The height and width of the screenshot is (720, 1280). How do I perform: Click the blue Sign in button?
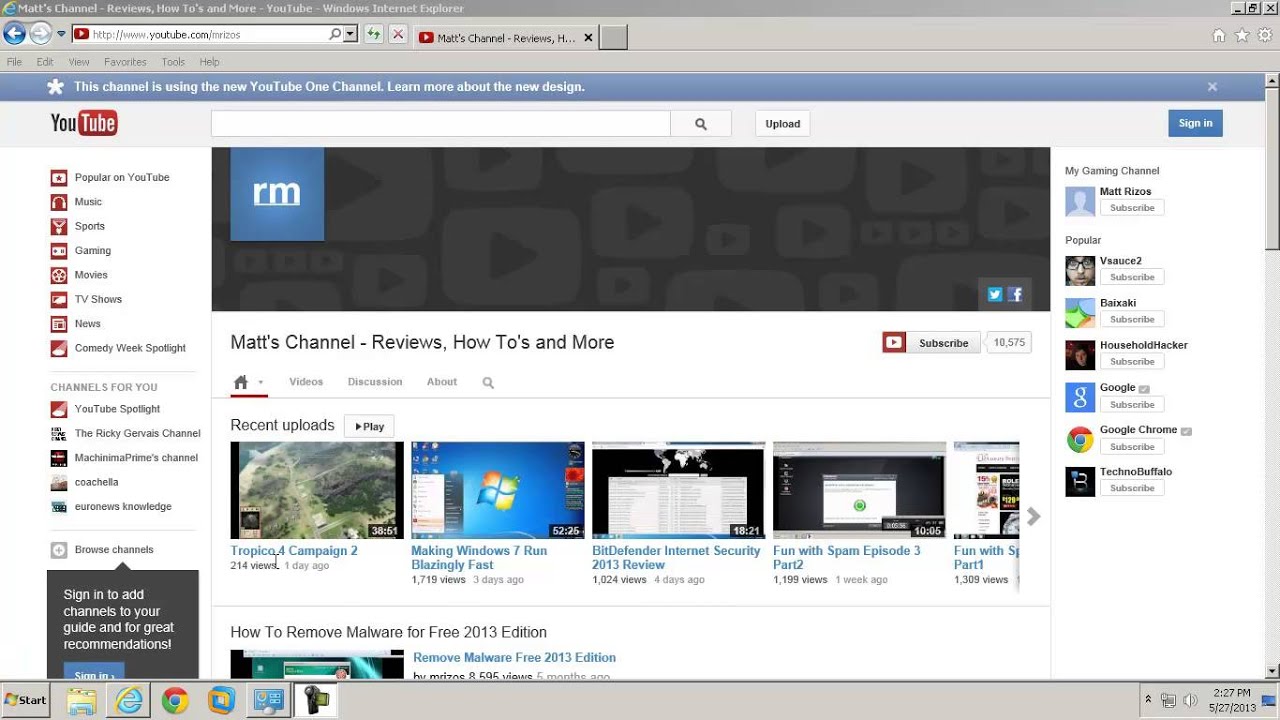[x=1195, y=123]
